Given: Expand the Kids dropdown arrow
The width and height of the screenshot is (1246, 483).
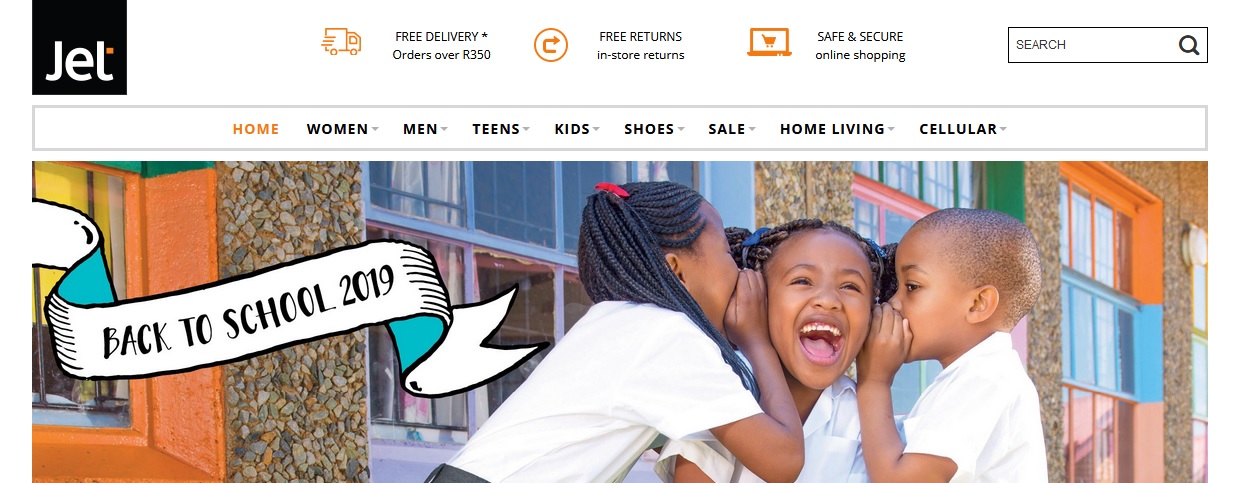Looking at the screenshot, I should [x=596, y=129].
